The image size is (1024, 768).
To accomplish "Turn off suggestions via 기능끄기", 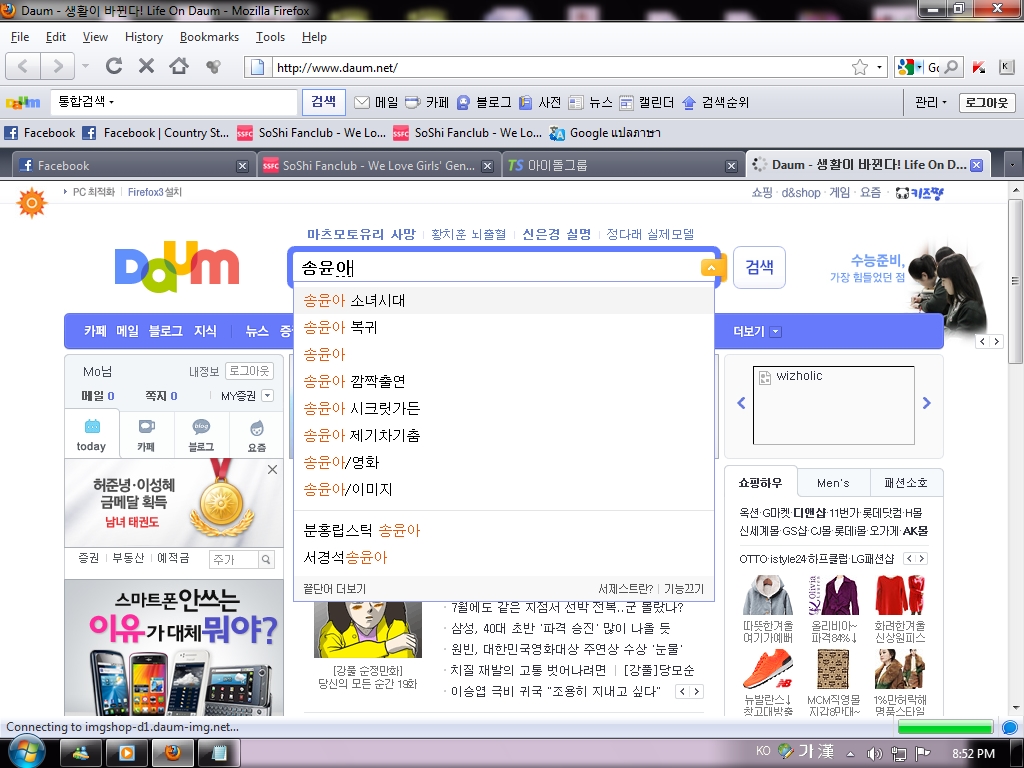I will pyautogui.click(x=684, y=588).
